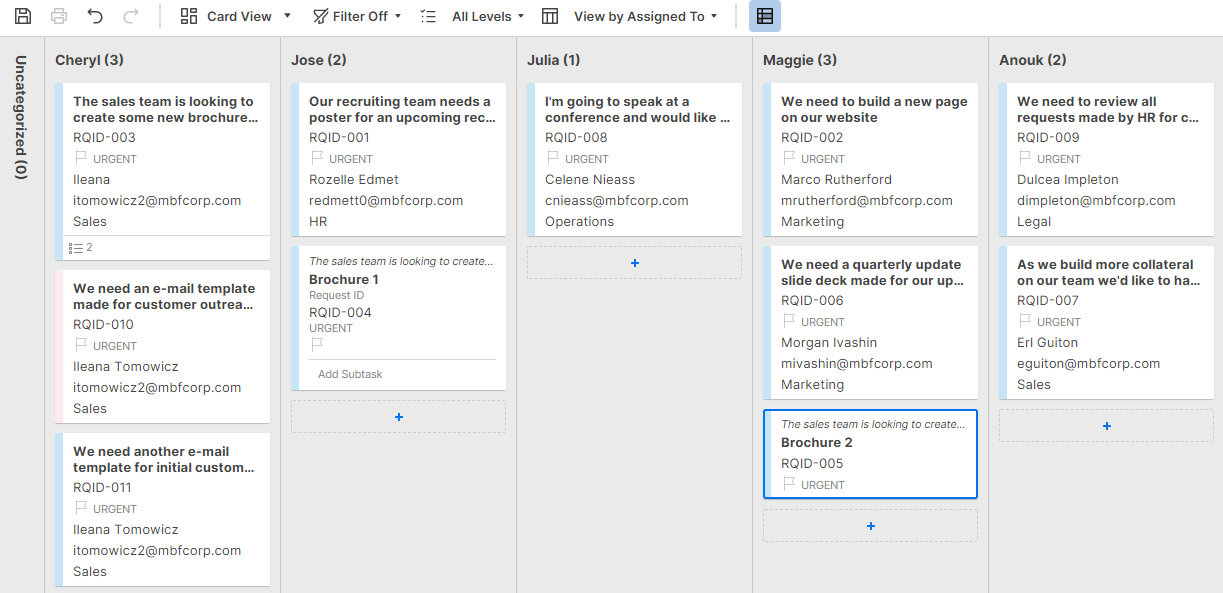1223x593 pixels.
Task: Click the Save icon in the toolbar
Action: tap(22, 15)
